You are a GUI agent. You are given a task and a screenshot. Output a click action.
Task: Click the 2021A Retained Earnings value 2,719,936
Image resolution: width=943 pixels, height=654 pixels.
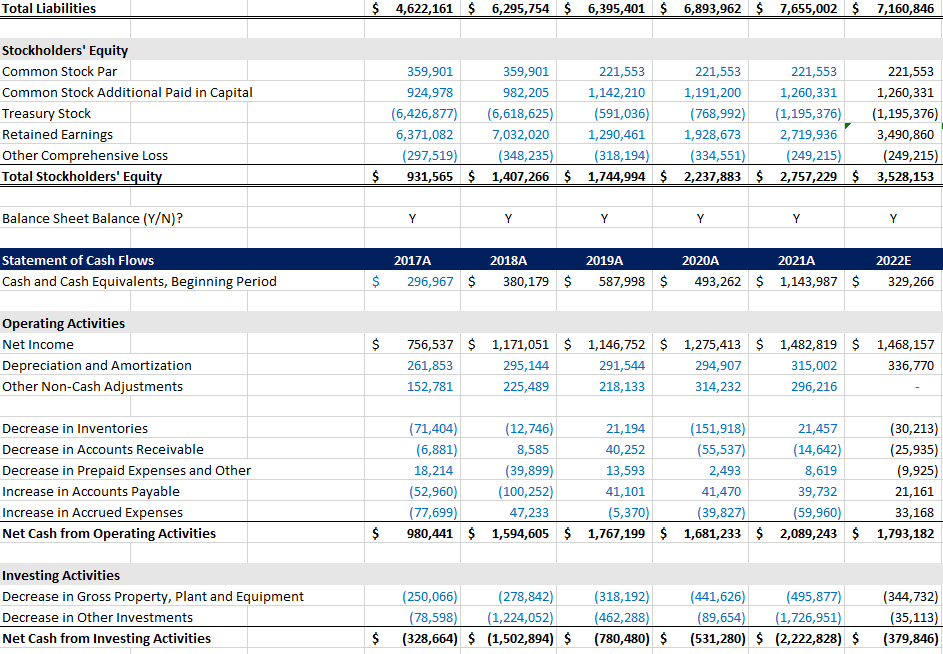point(808,135)
